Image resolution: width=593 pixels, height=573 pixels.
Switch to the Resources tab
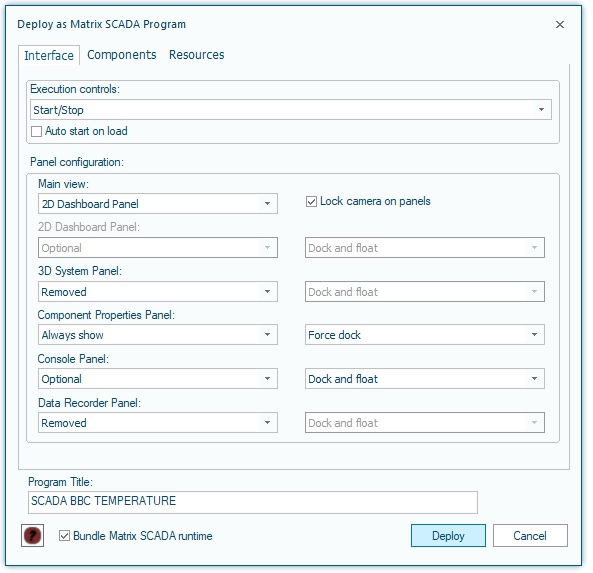tap(196, 55)
